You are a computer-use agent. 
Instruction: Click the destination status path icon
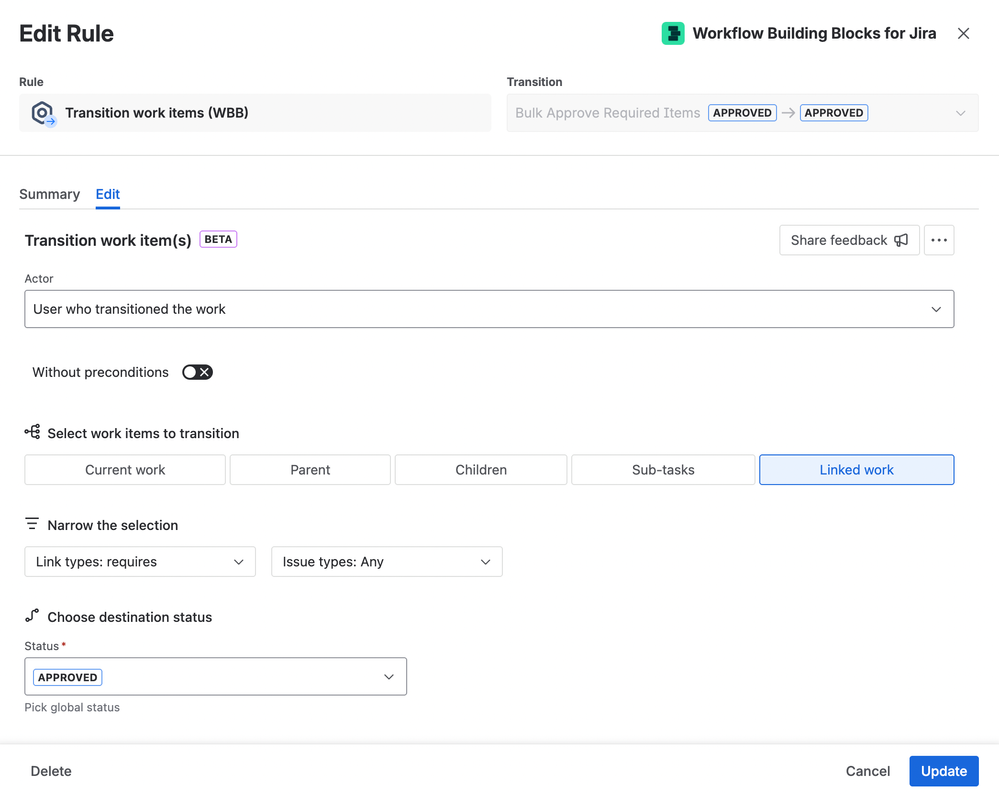(32, 616)
